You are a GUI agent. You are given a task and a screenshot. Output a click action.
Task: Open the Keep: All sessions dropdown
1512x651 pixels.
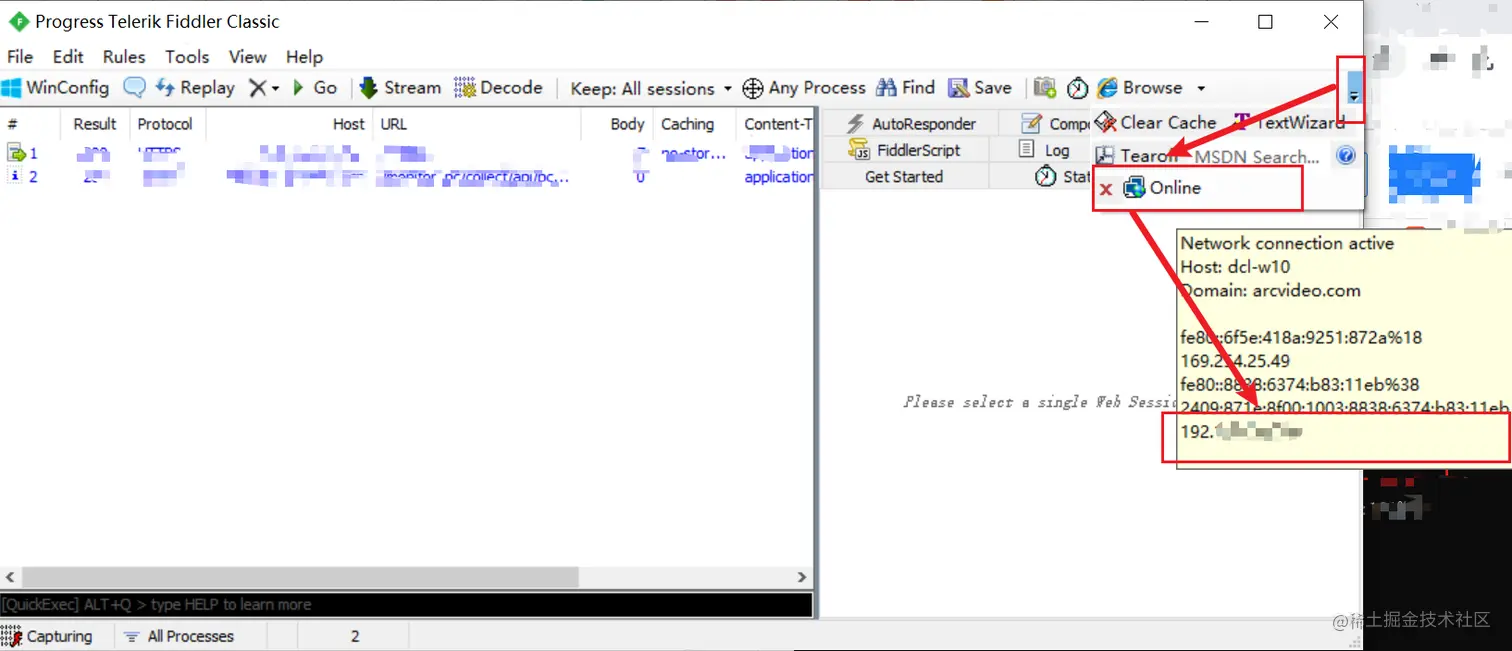651,89
